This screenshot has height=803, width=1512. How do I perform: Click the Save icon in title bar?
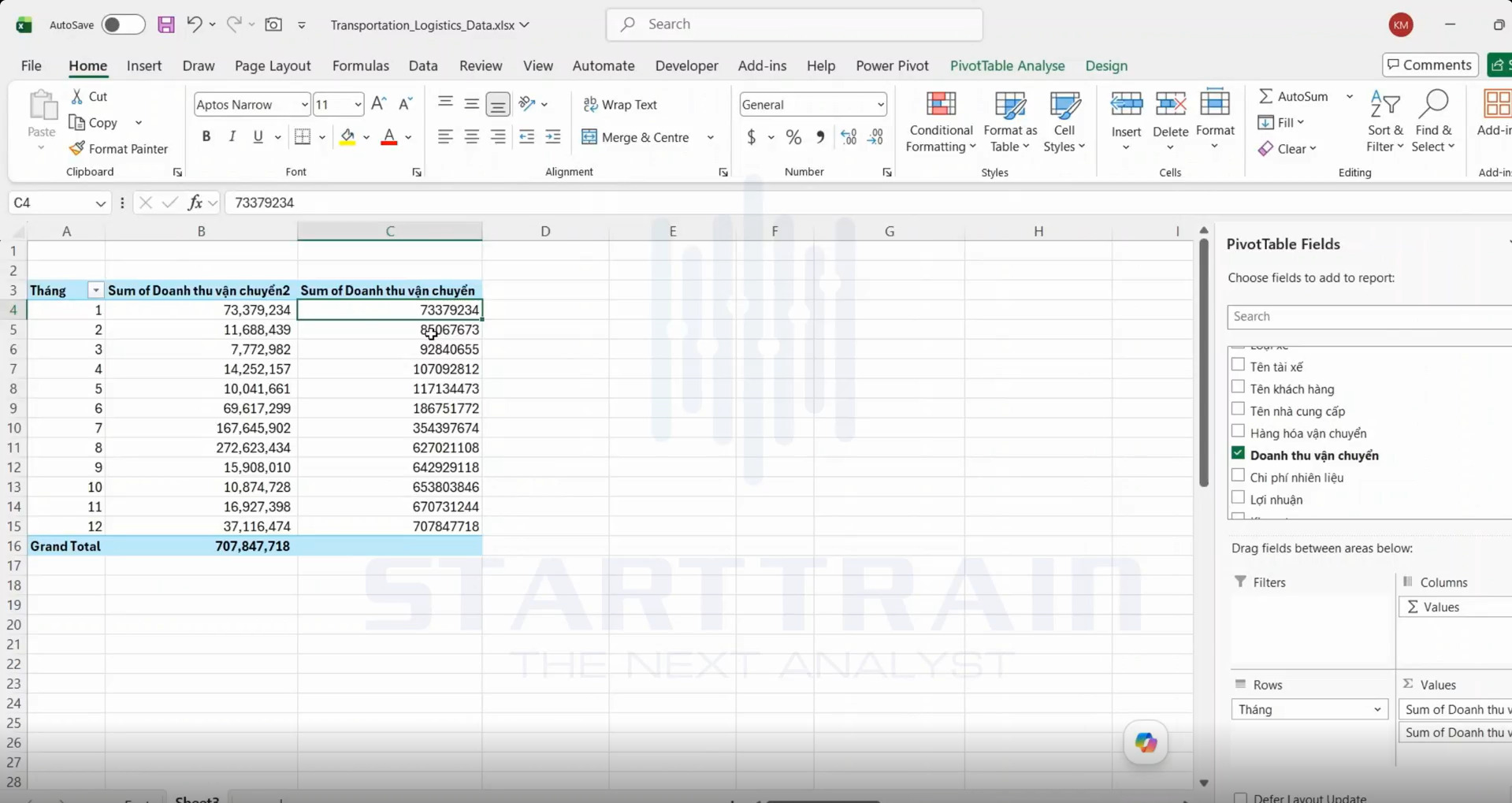[x=165, y=24]
